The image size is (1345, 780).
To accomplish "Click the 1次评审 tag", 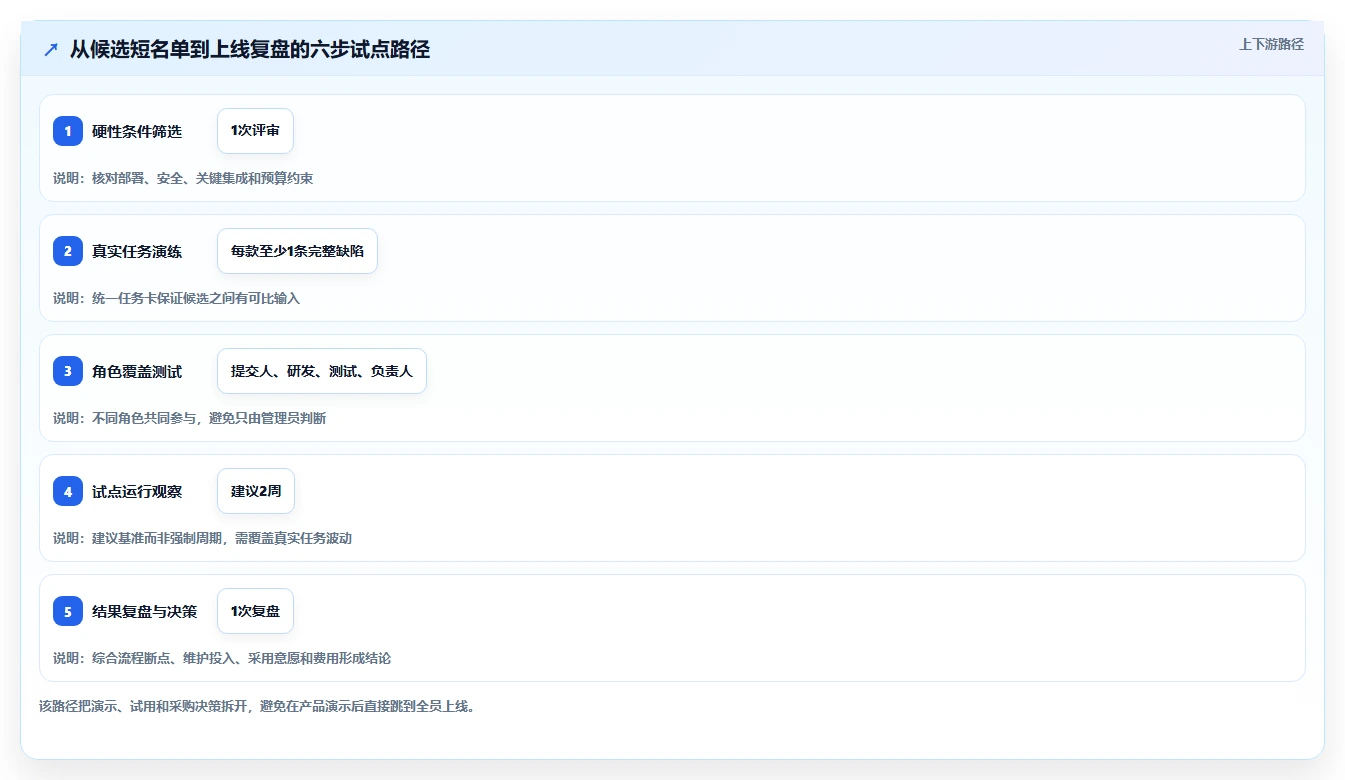I will [255, 131].
